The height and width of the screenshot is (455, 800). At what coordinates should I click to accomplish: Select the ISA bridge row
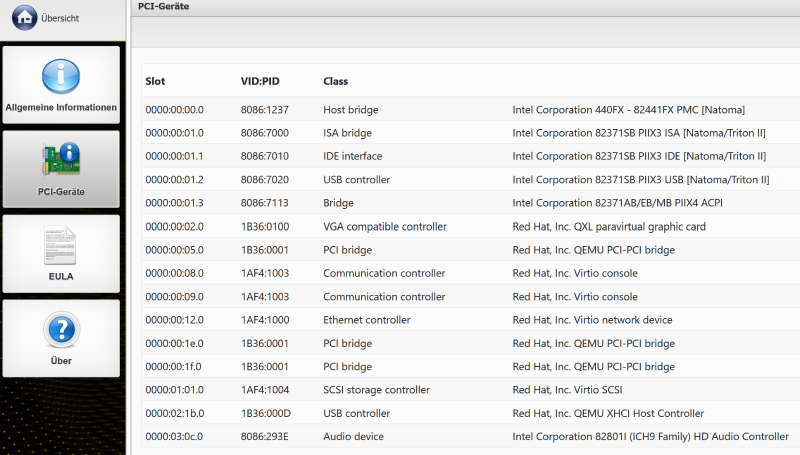pos(347,133)
